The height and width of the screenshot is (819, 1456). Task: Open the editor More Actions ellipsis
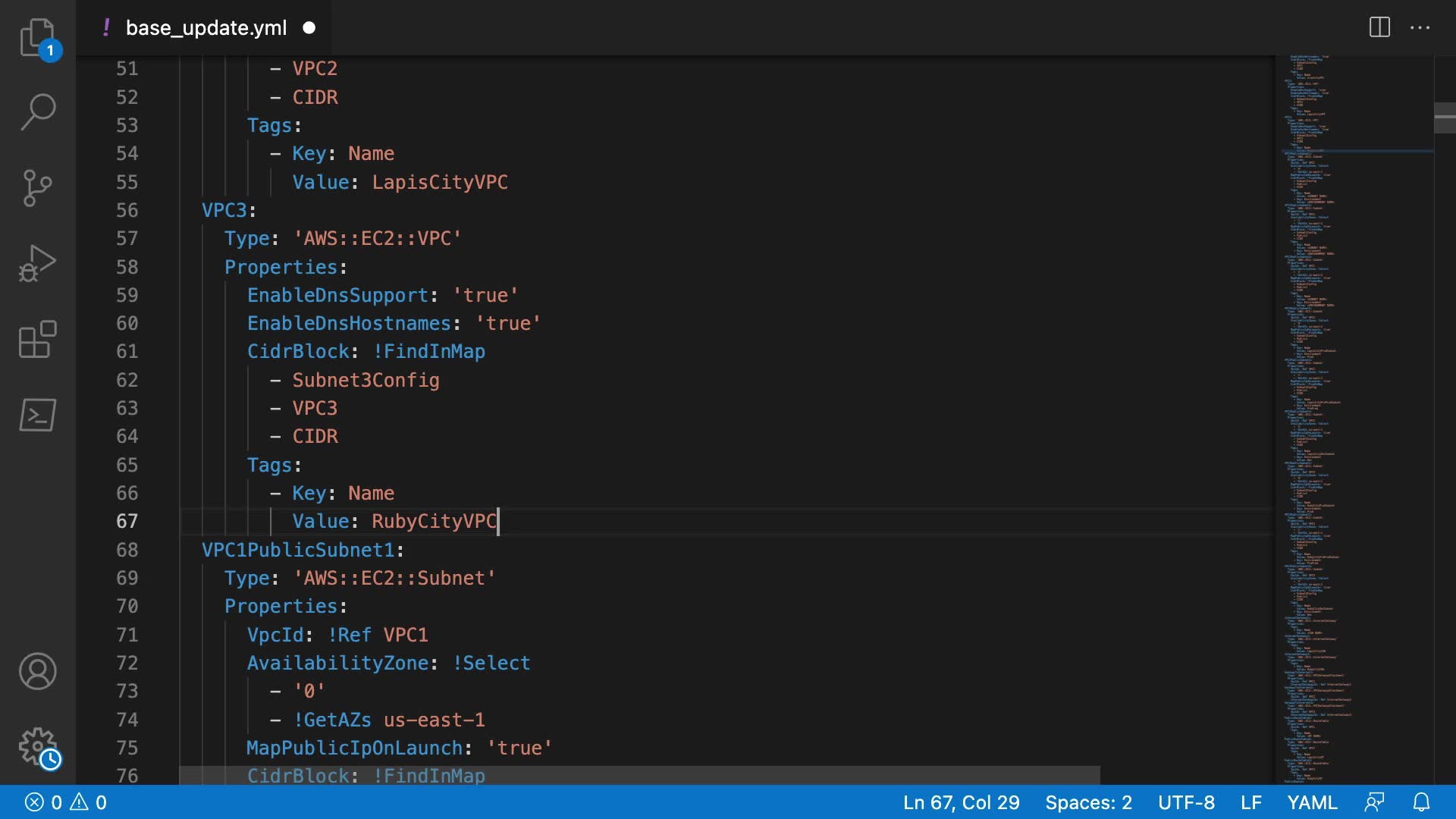[1420, 28]
